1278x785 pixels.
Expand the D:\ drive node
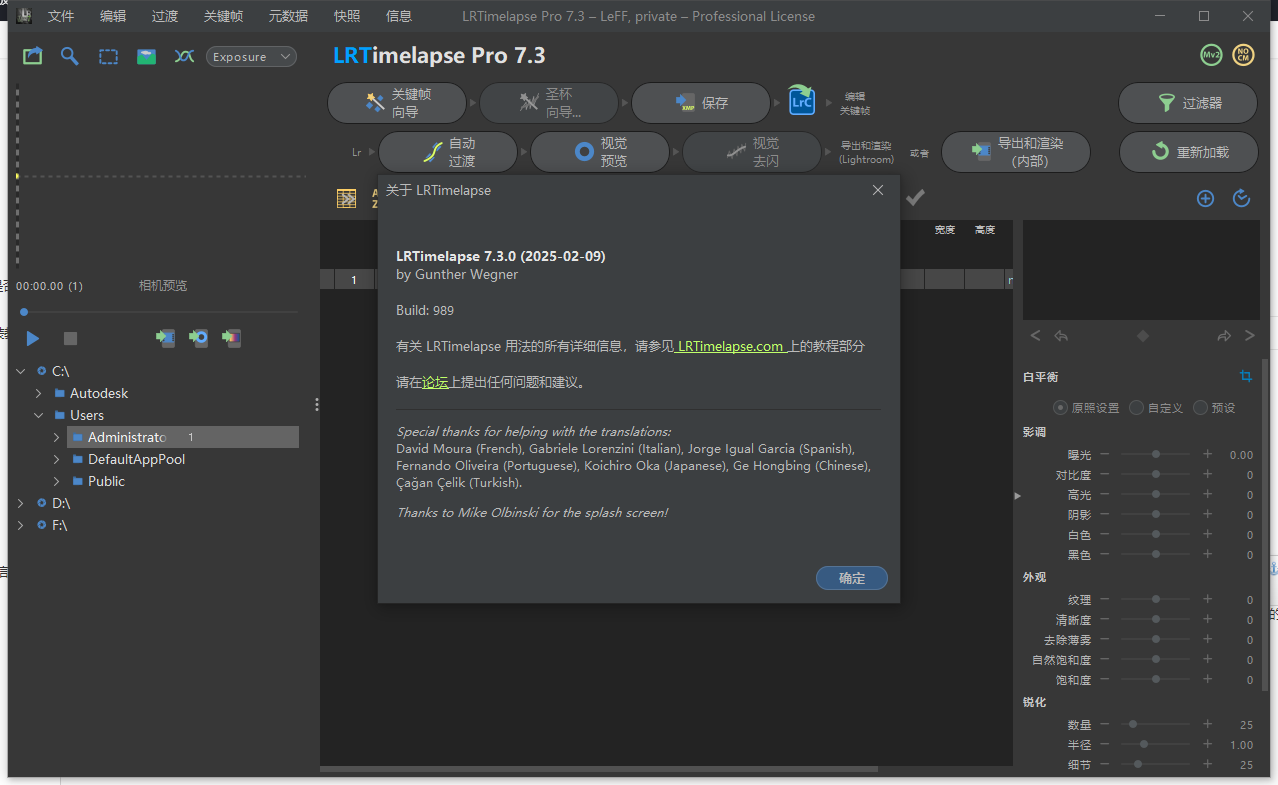click(x=20, y=503)
